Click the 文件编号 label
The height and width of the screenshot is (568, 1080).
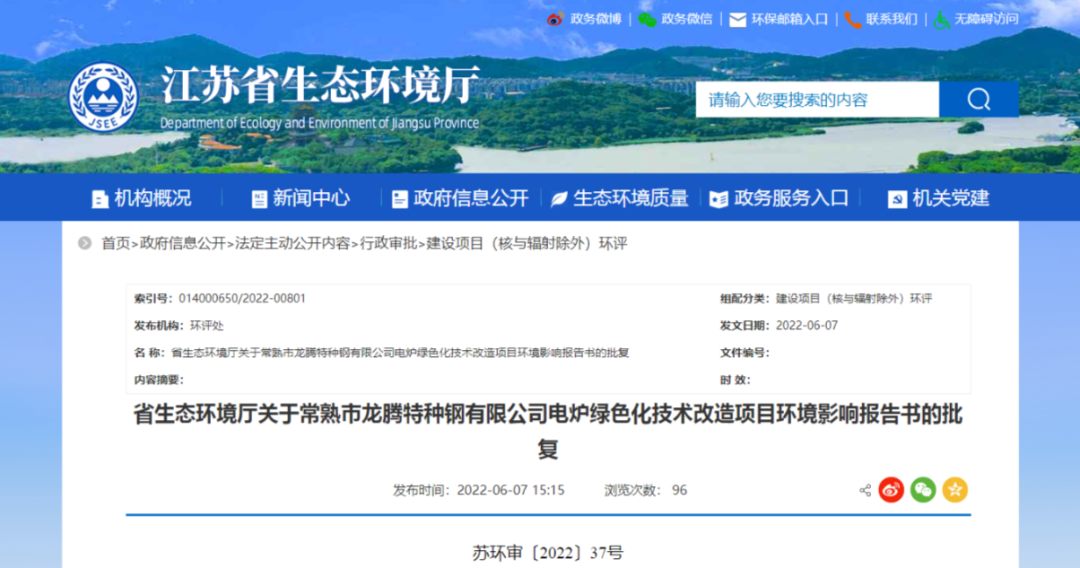tap(745, 353)
